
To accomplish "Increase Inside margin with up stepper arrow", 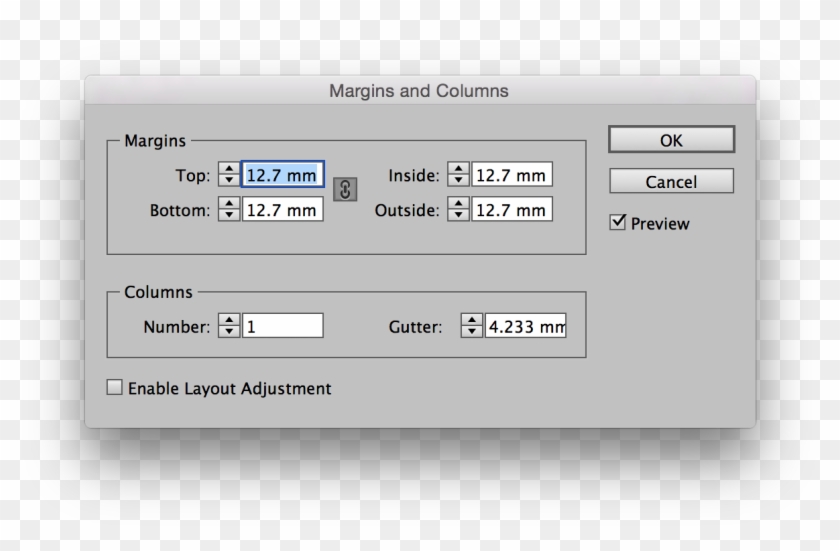I will [458, 169].
